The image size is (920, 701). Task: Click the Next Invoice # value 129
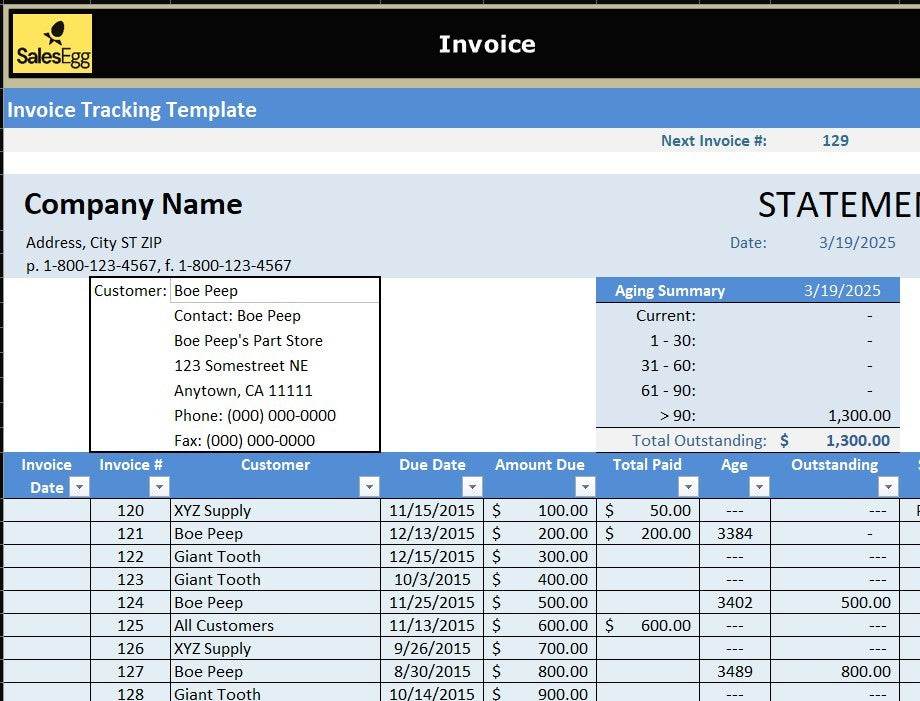(x=835, y=141)
